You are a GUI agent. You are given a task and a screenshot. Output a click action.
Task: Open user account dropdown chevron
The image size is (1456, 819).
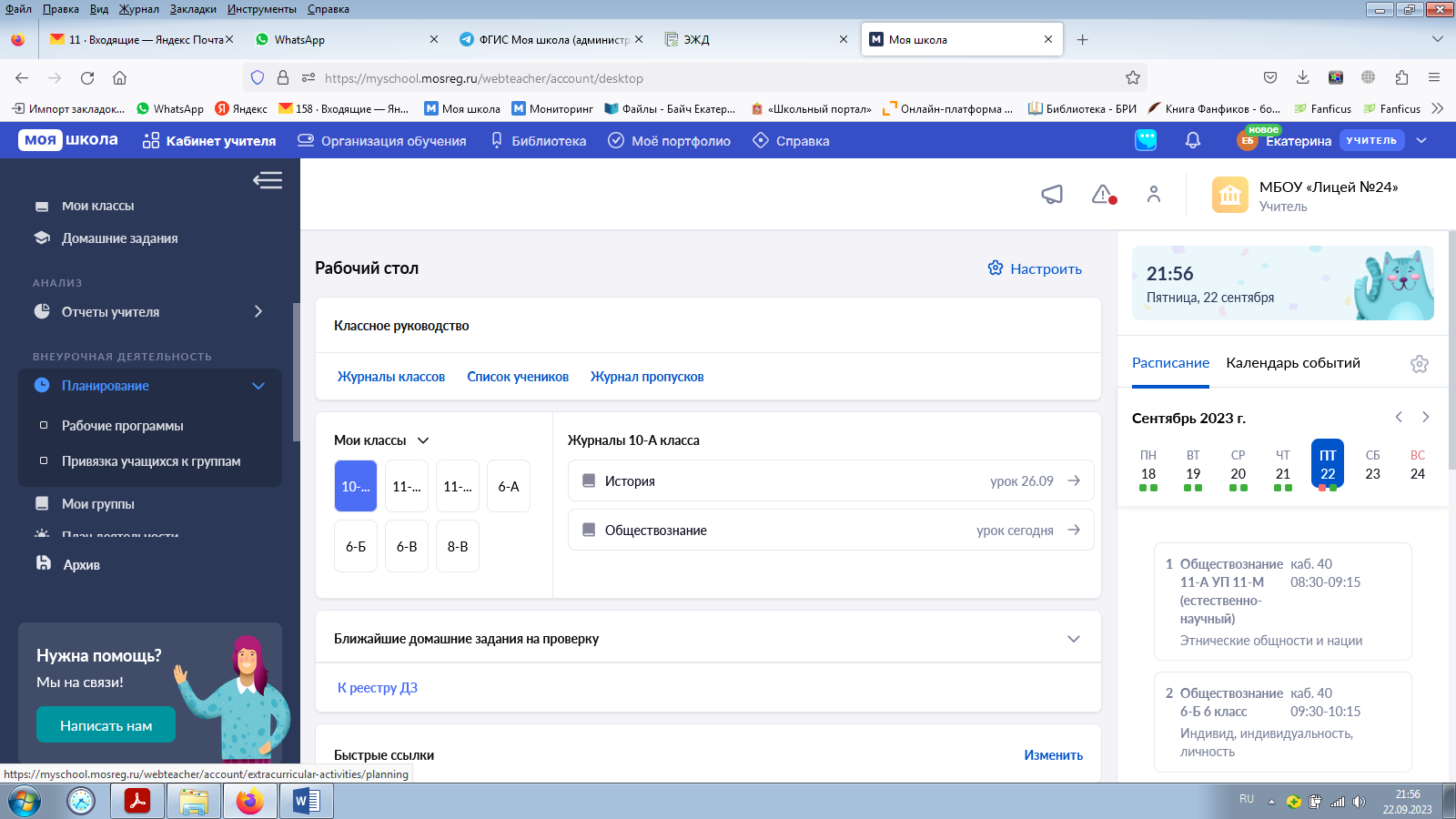1421,140
